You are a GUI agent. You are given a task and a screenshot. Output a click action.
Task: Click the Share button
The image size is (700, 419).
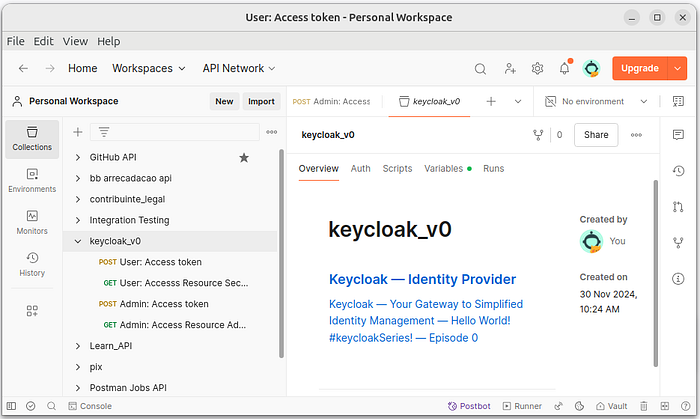(x=596, y=135)
